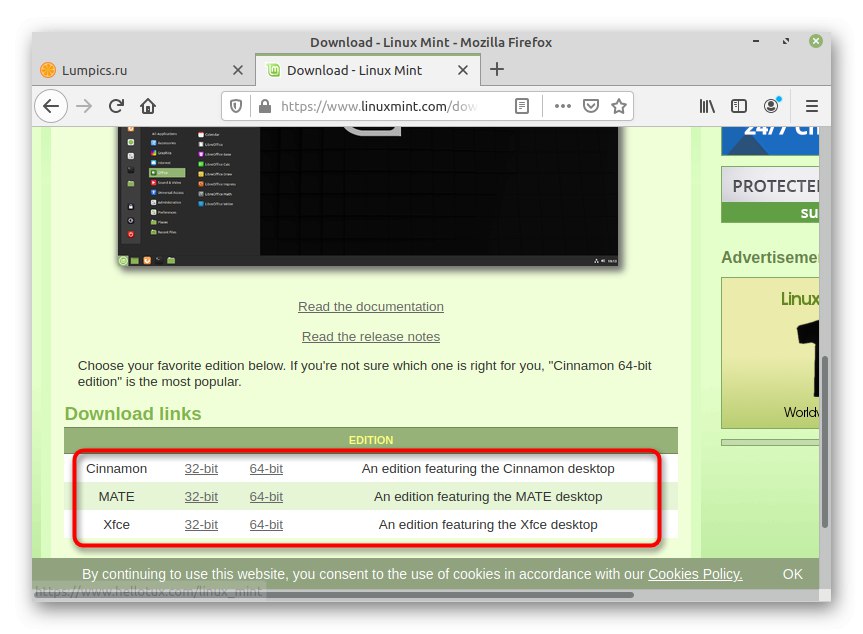Viewport: 863px width, 634px height.
Task: Open page actions three-dot menu
Action: tap(562, 106)
